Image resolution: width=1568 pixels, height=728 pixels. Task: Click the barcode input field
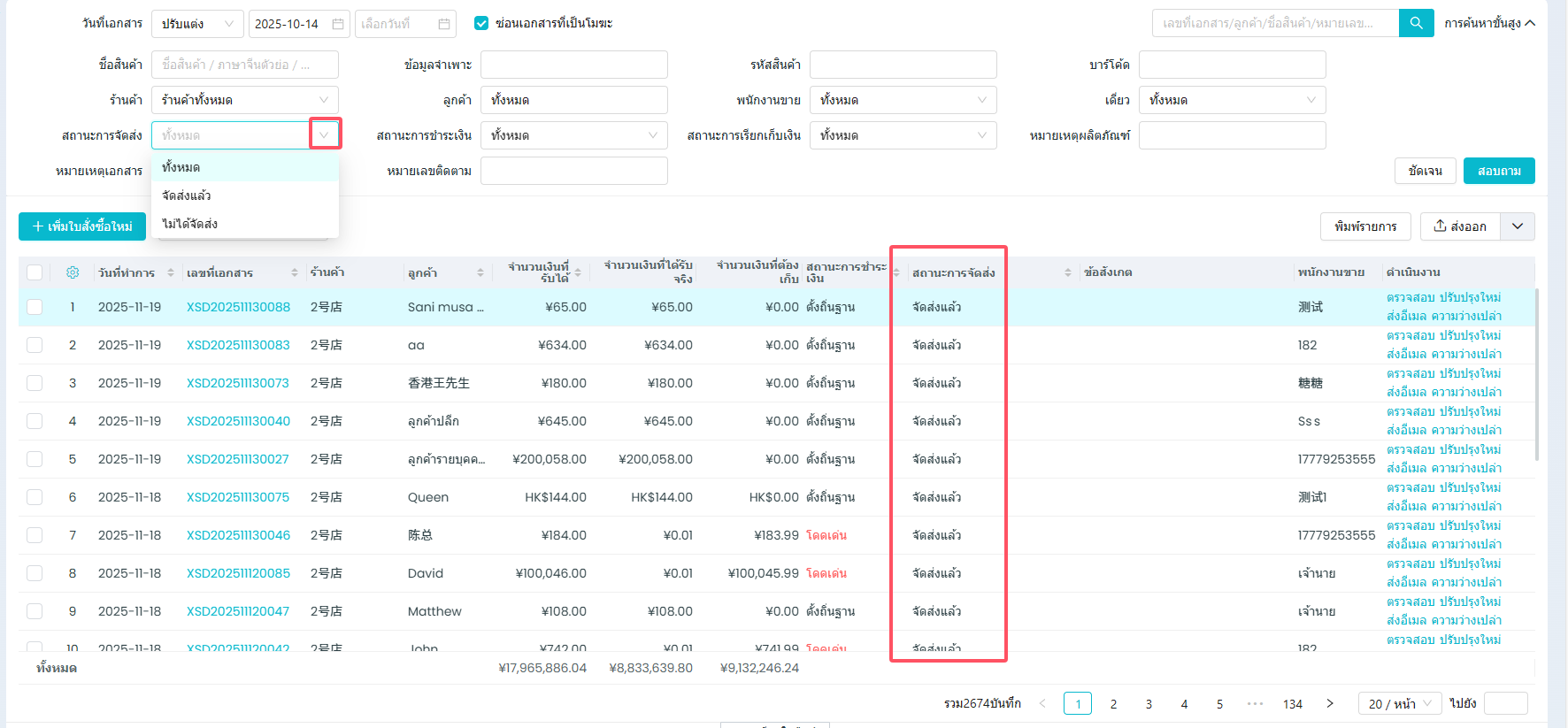1232,65
